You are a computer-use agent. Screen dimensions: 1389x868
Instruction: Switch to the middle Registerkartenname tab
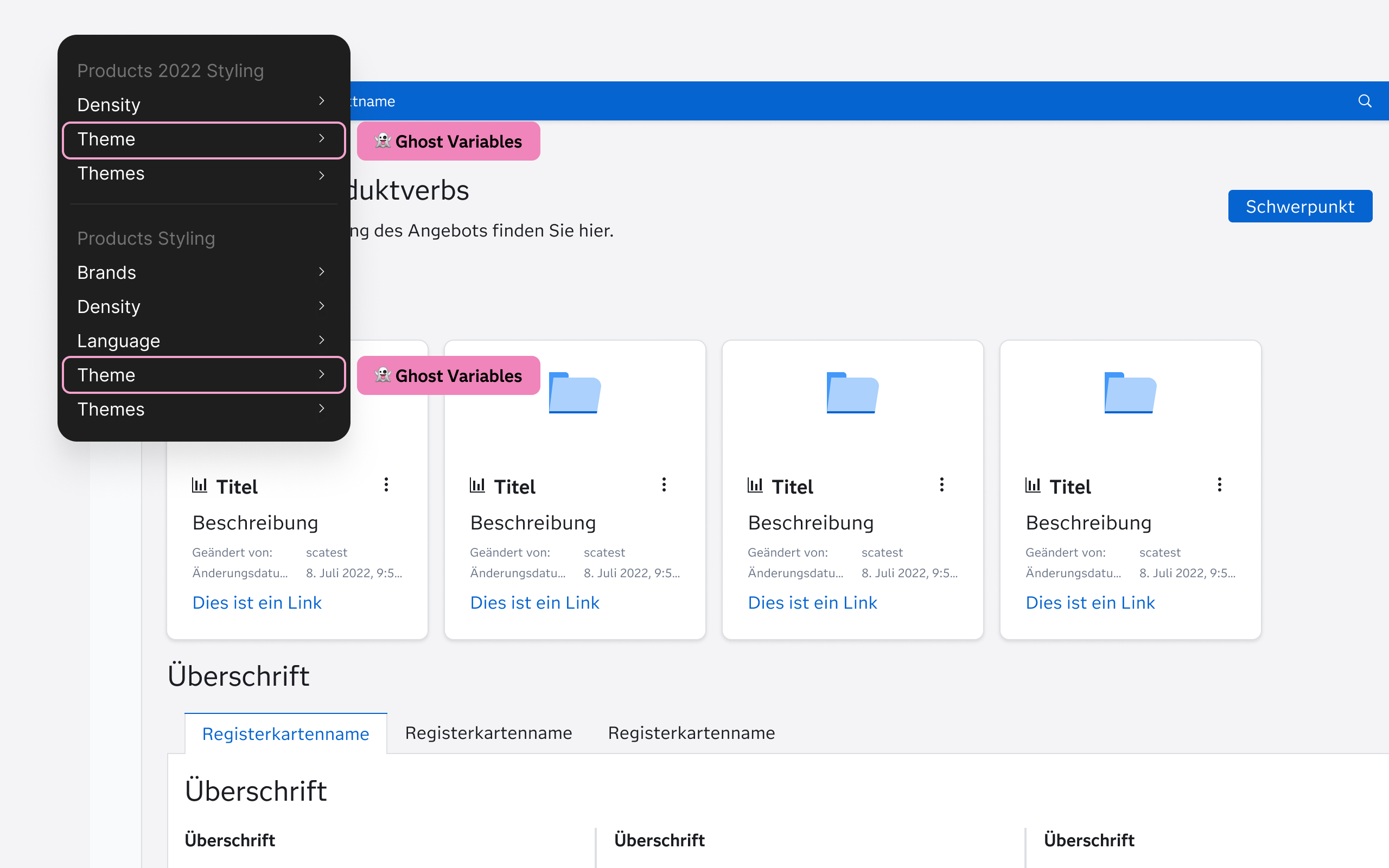[488, 732]
